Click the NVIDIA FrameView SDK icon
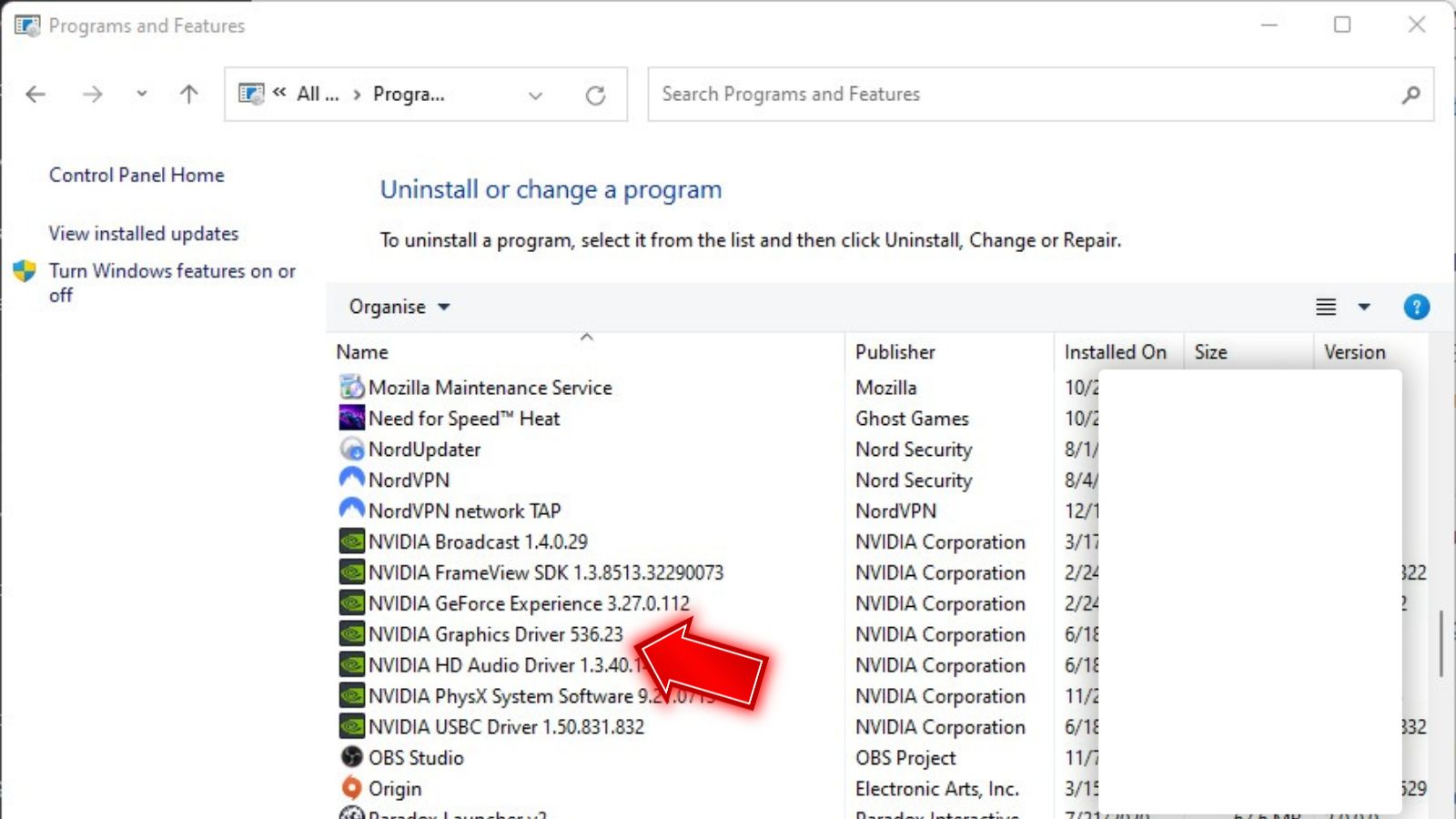 coord(351,572)
